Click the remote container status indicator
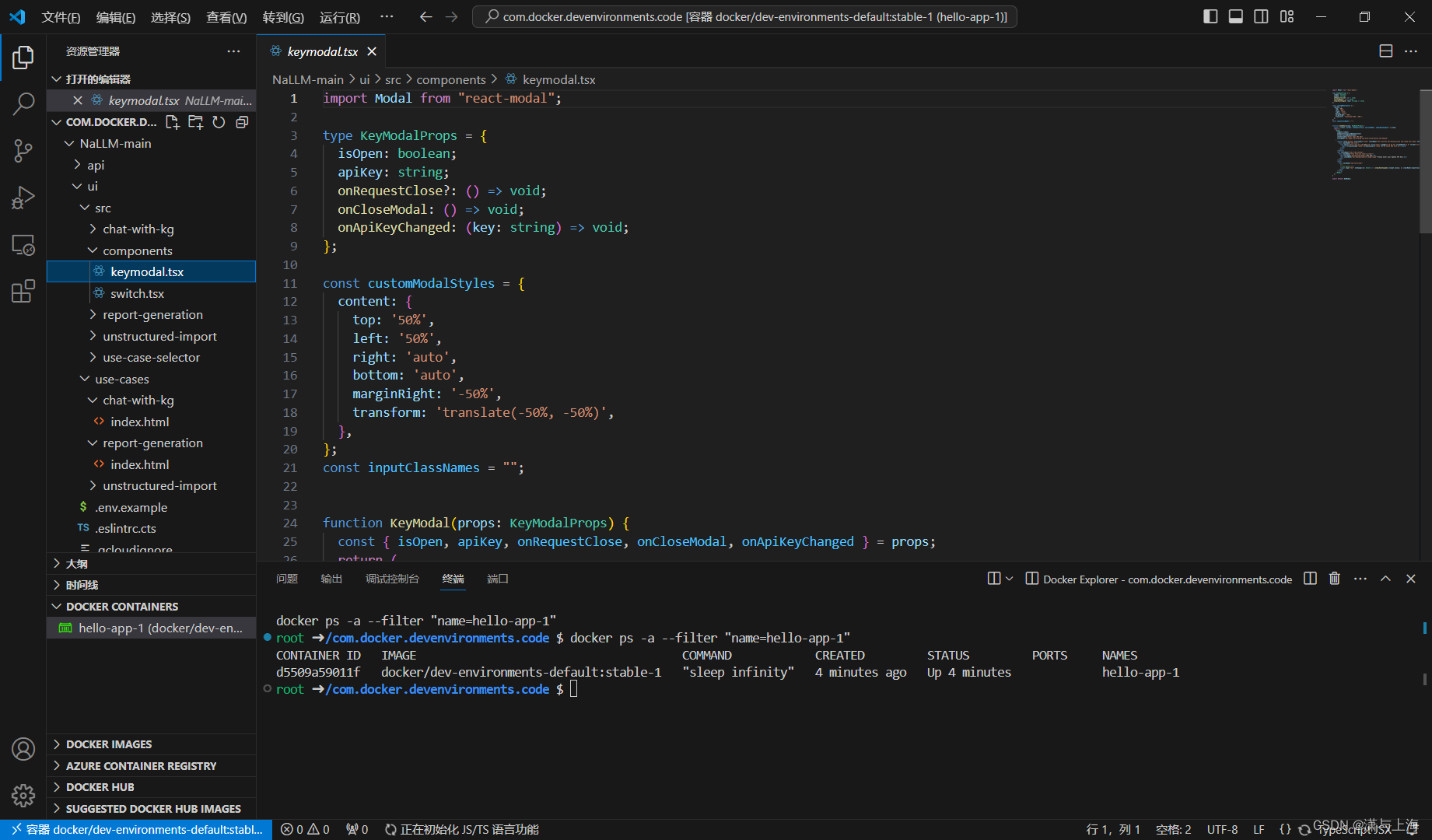Screen dimensions: 1432x840 pos(136,830)
